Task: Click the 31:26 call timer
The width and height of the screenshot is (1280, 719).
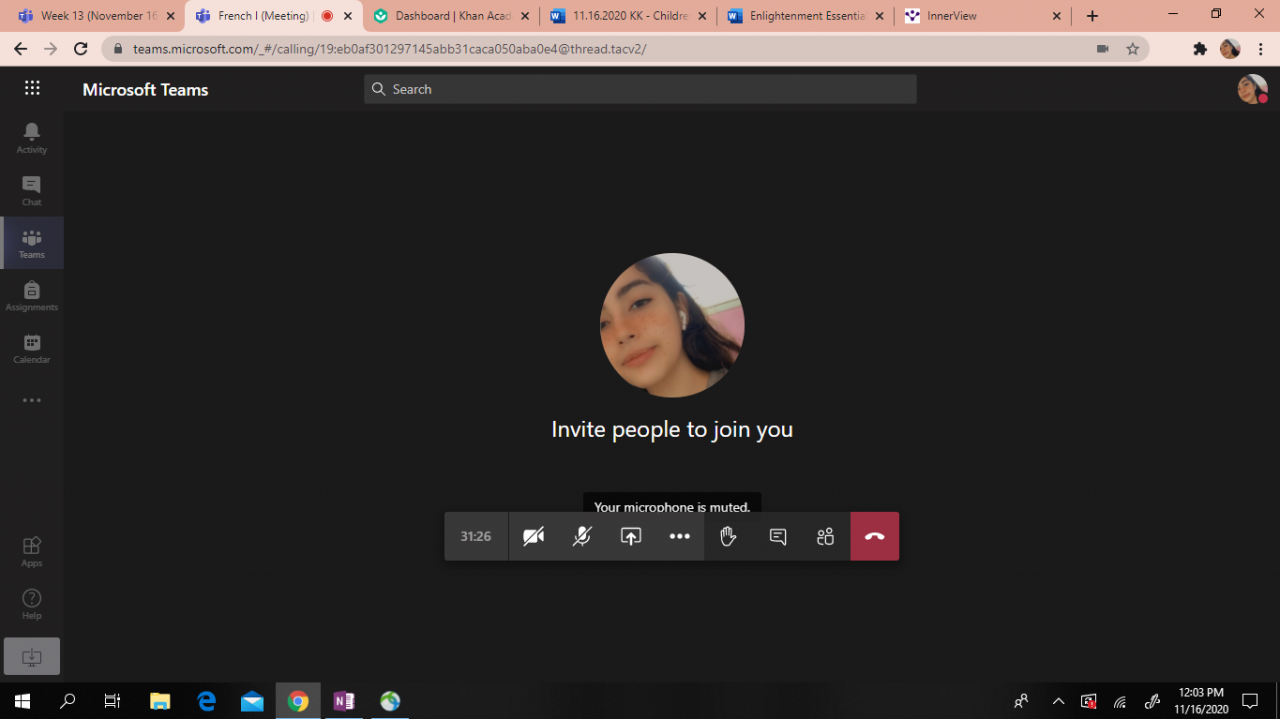Action: [476, 536]
